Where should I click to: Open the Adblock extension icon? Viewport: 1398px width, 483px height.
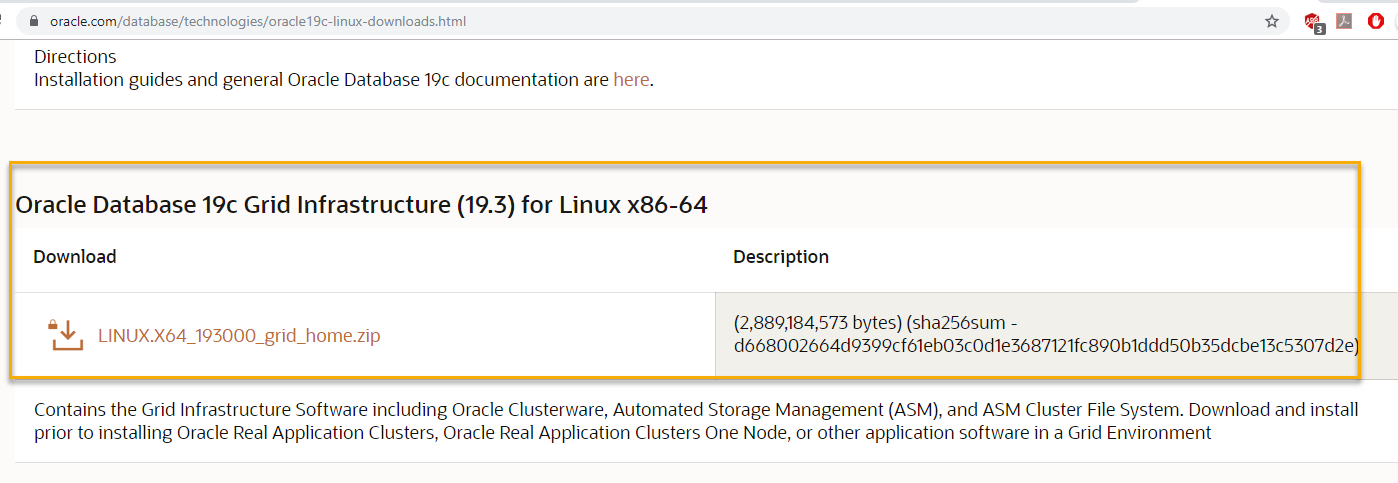(x=1313, y=22)
